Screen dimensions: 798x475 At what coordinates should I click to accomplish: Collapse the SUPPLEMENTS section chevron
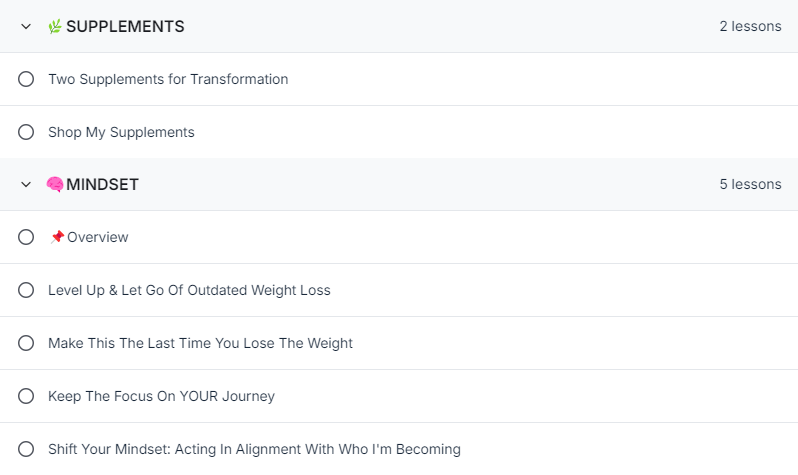coord(26,26)
